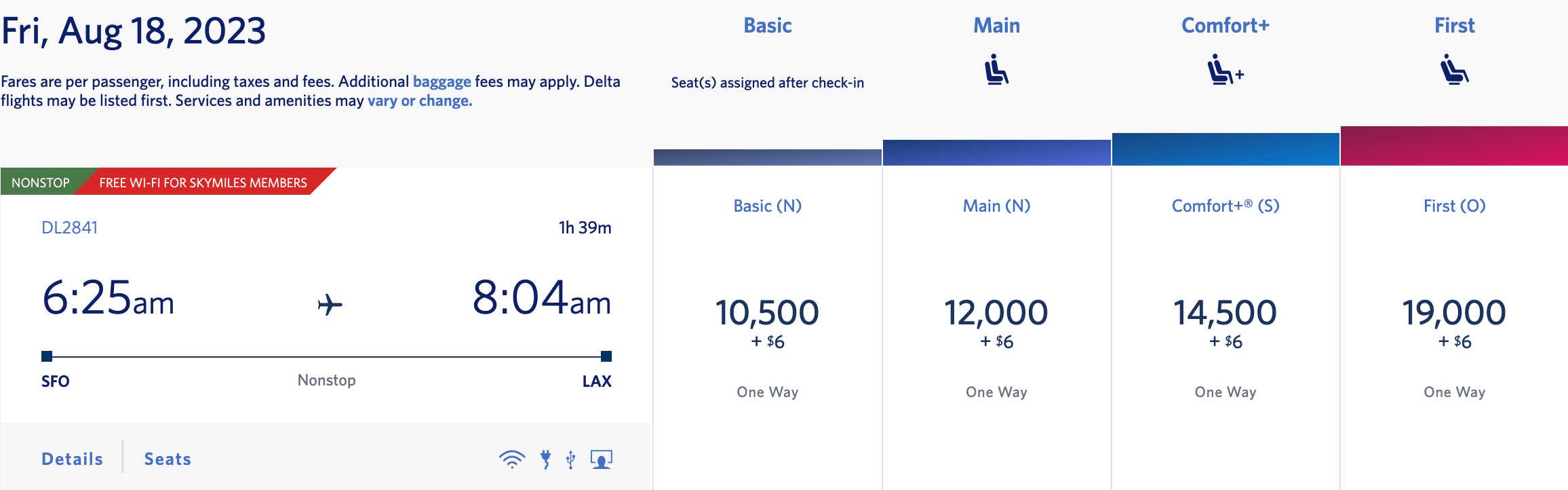Click the Comfort+ seat icon with plus sign
Screen dimensions: 1568x490
pyautogui.click(x=1225, y=70)
